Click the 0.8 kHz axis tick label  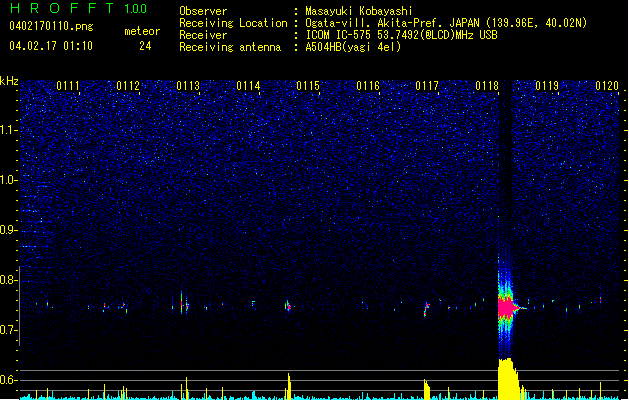click(x=8, y=280)
